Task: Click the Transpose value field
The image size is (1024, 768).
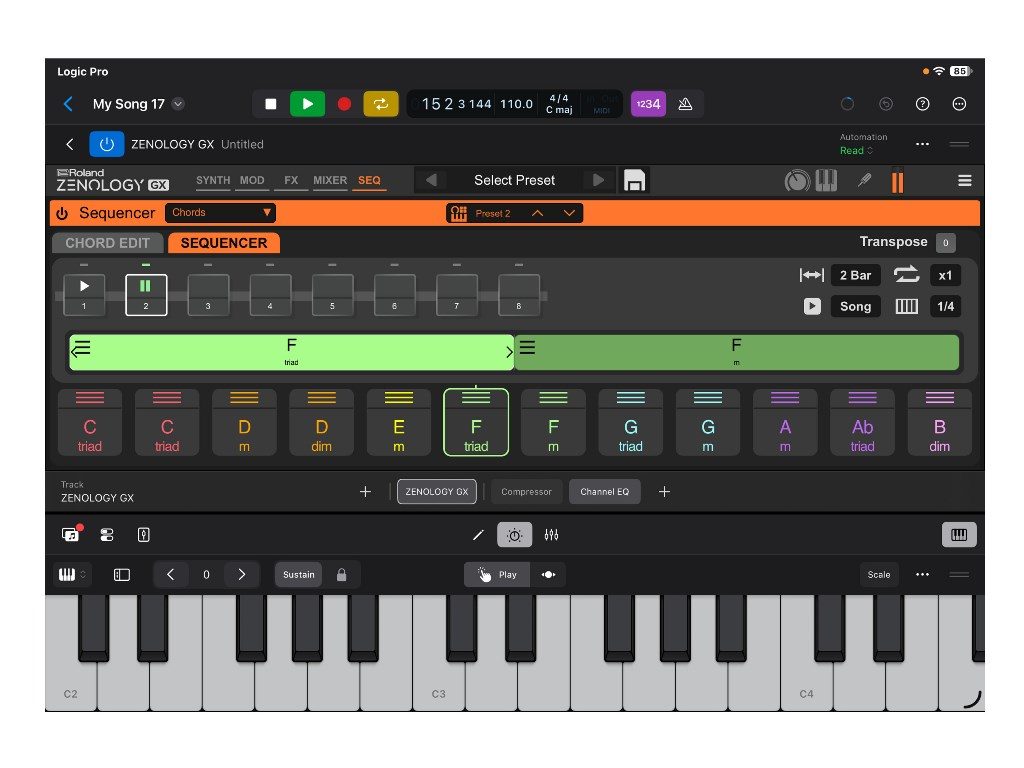Action: 945,243
